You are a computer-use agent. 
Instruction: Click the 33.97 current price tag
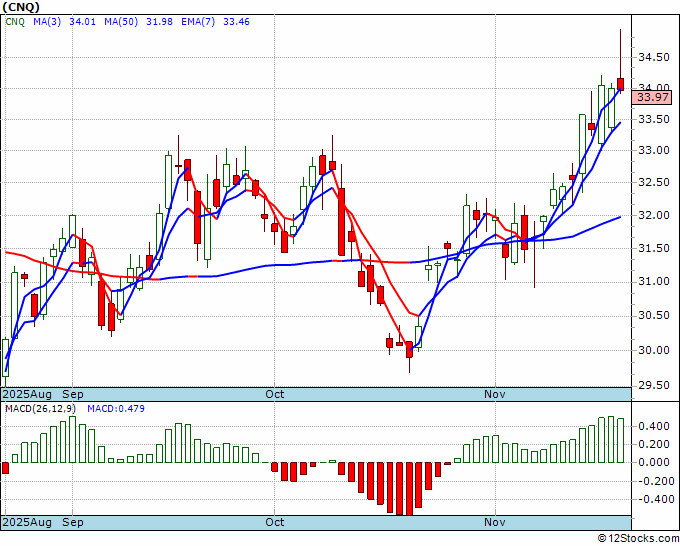(652, 97)
